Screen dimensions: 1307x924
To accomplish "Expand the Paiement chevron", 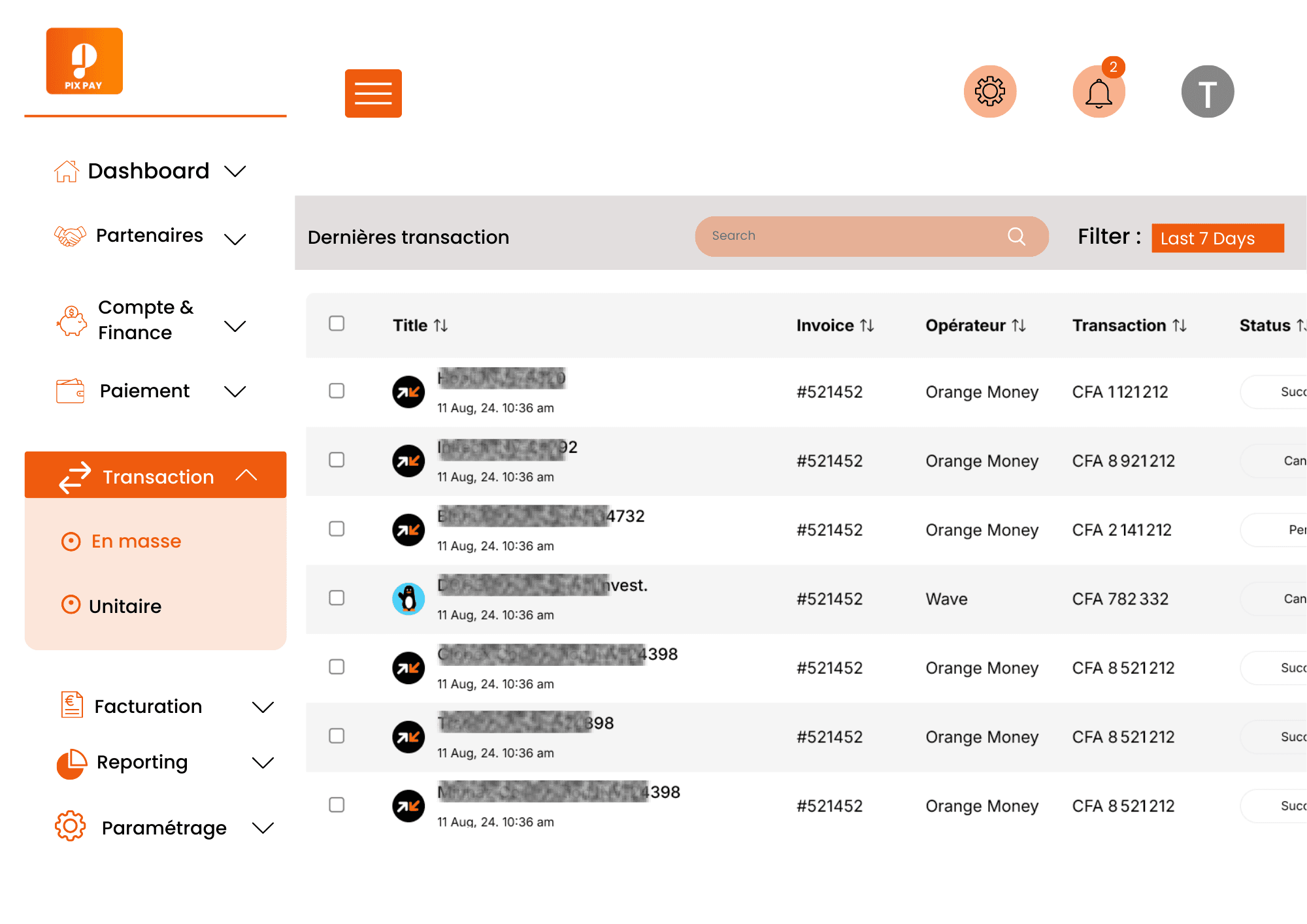I will coord(235,391).
